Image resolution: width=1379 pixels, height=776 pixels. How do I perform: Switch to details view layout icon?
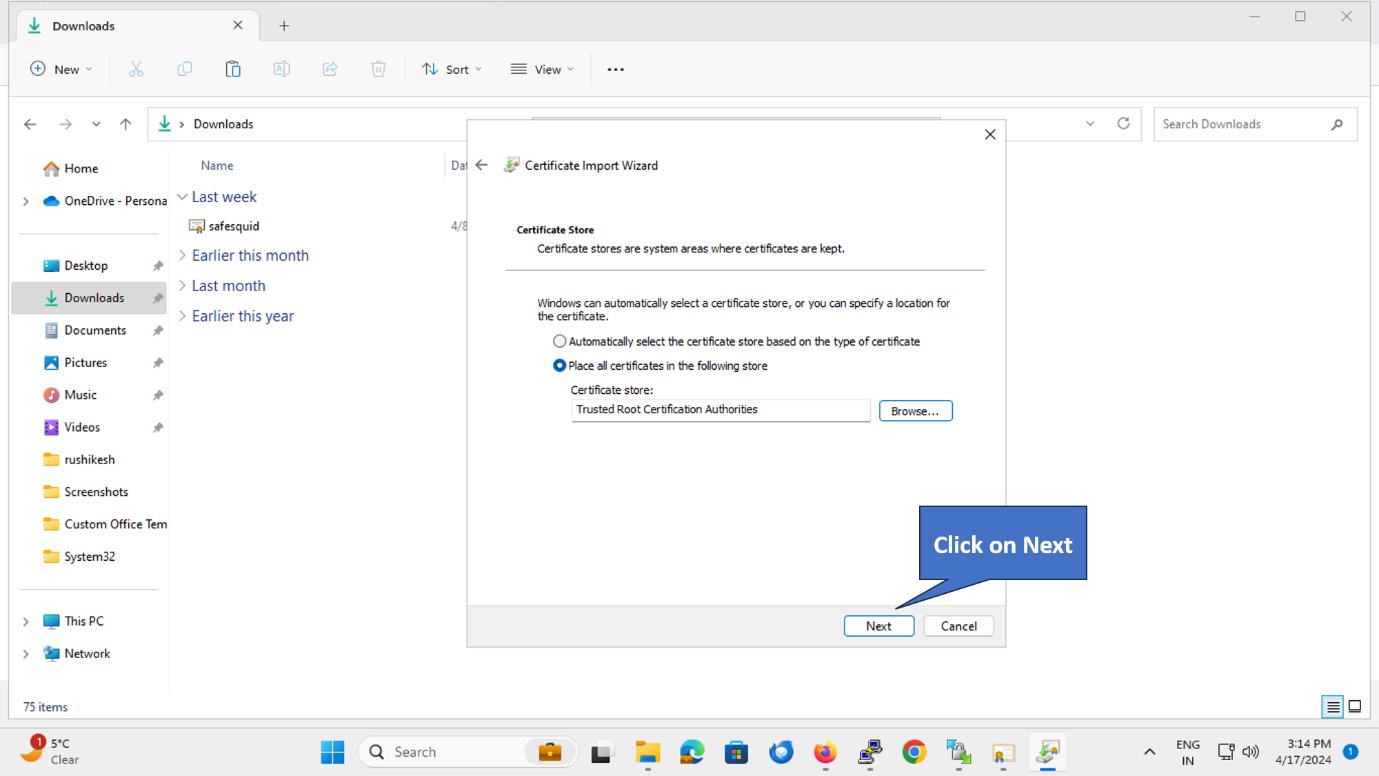pos(1332,707)
